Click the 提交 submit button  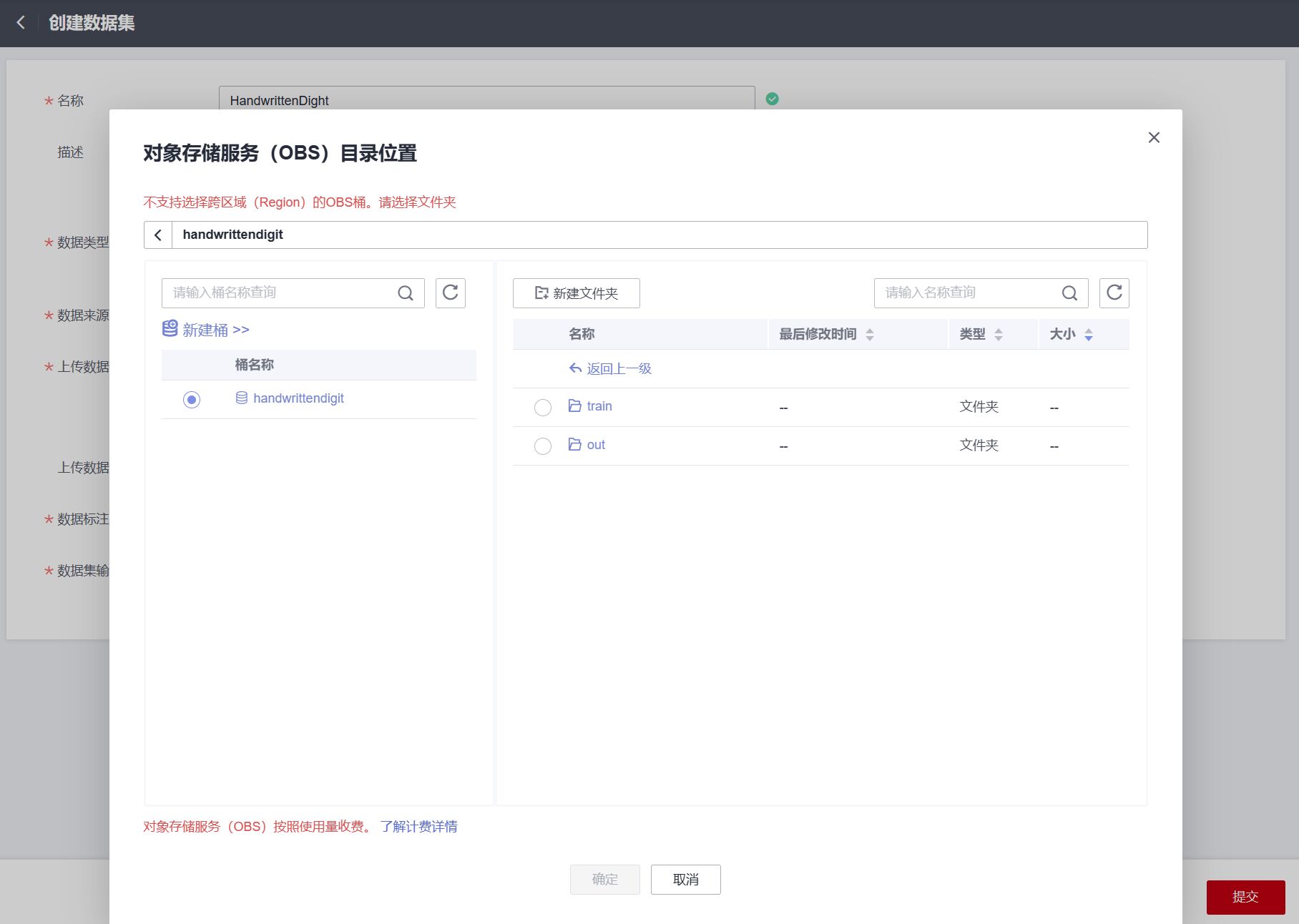click(x=1245, y=897)
